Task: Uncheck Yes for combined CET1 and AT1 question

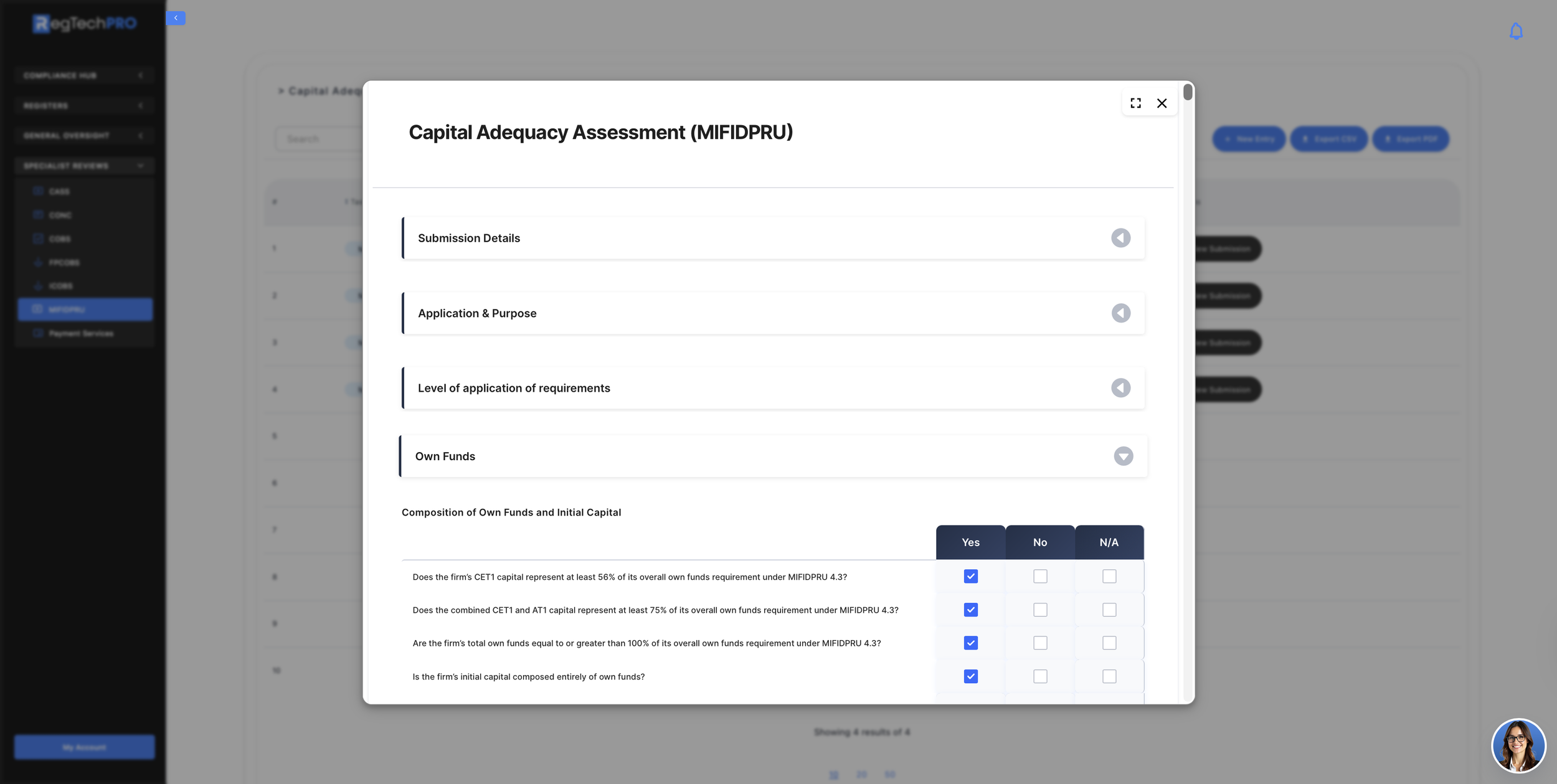Action: coord(970,610)
